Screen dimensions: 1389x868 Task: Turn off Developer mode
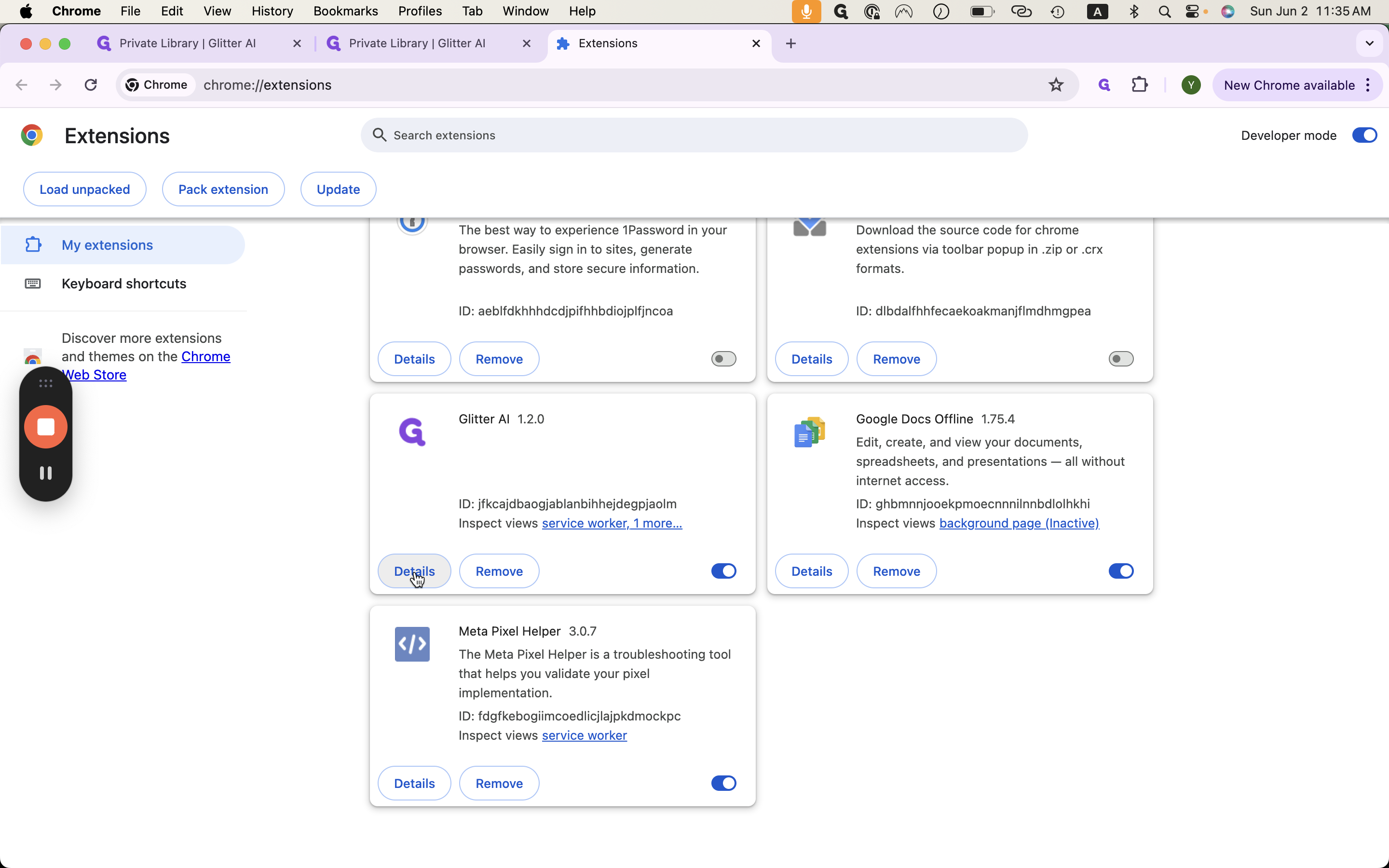pos(1364,136)
